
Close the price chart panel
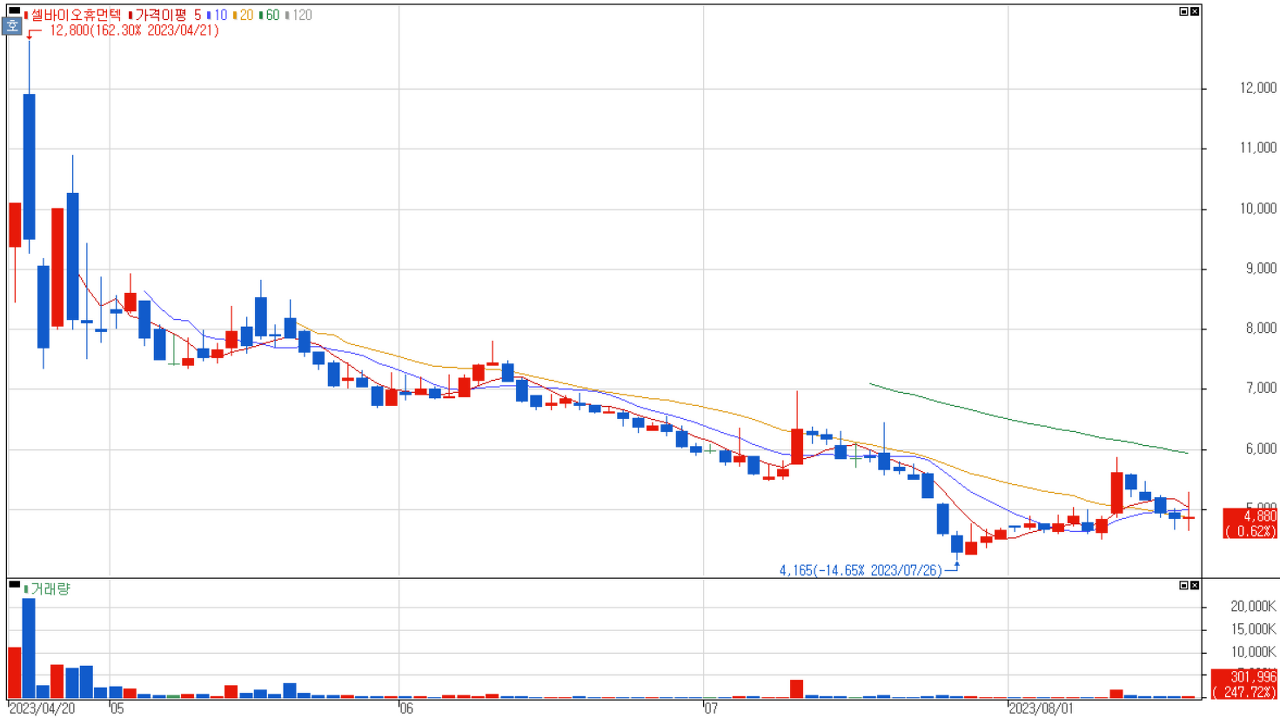[x=1195, y=12]
